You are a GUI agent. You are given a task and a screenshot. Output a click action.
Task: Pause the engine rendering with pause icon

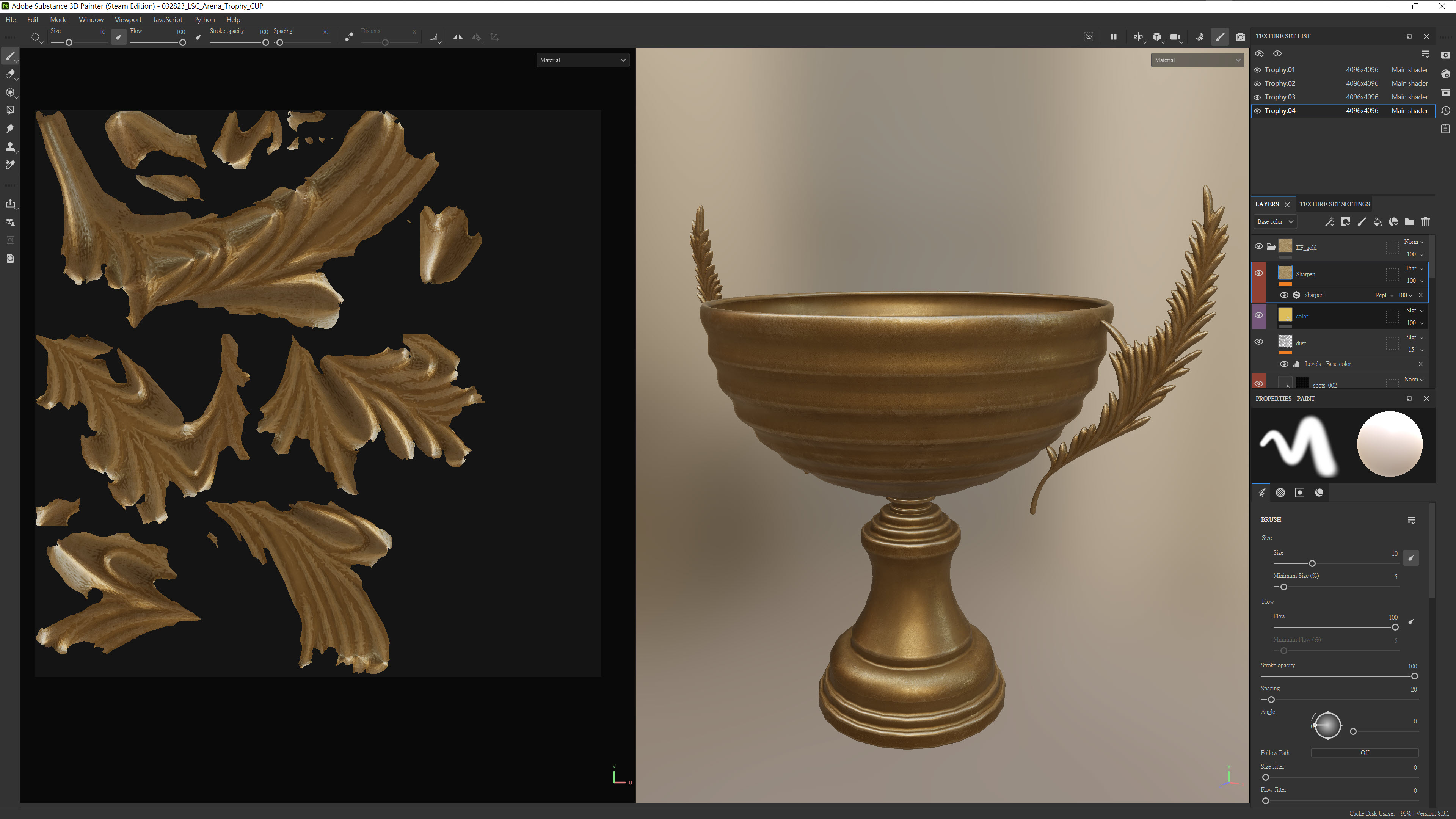coord(1113,37)
